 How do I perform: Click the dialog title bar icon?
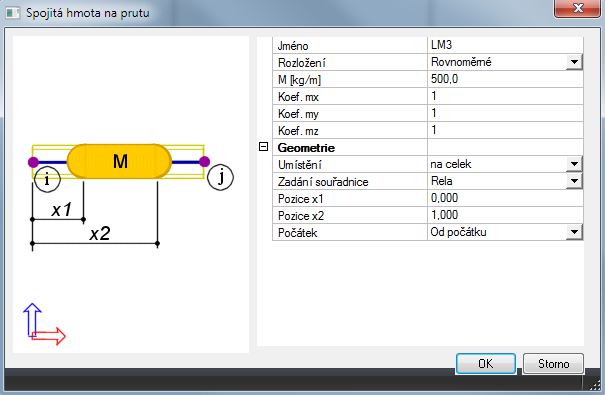coord(12,13)
